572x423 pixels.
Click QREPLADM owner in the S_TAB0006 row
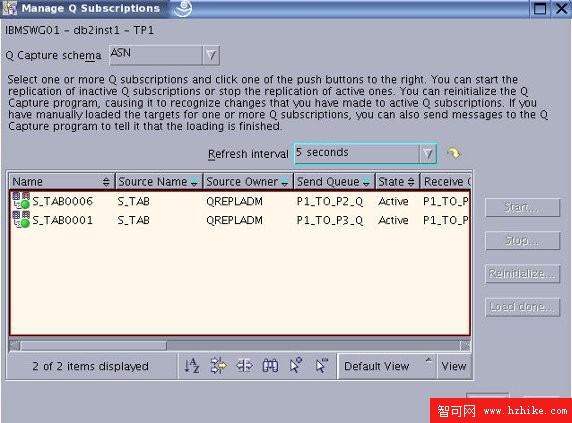click(x=234, y=201)
